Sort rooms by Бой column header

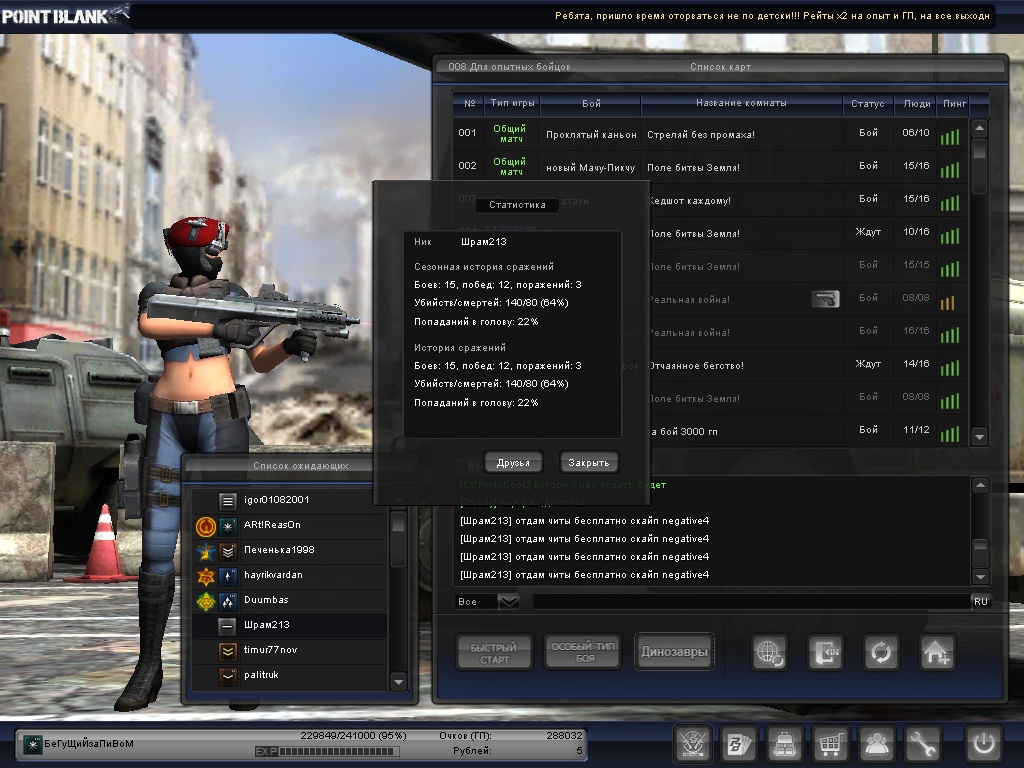click(x=591, y=103)
